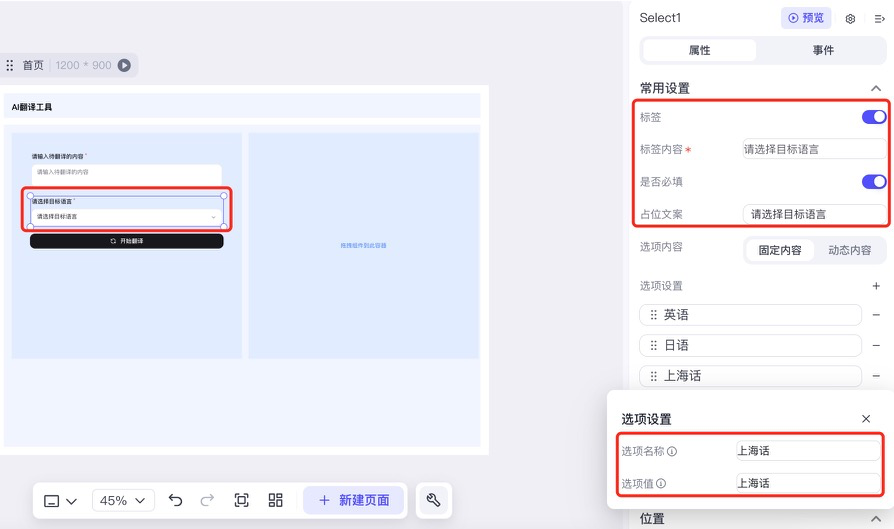The image size is (894, 529).
Task: Toggle the 标签 switch
Action: point(873,117)
